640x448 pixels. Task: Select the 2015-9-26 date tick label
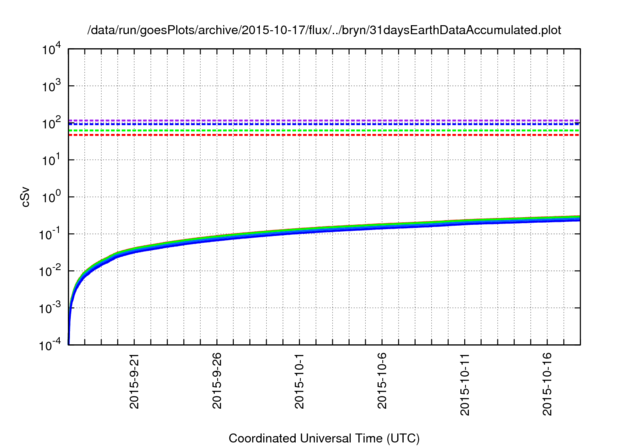click(217, 381)
